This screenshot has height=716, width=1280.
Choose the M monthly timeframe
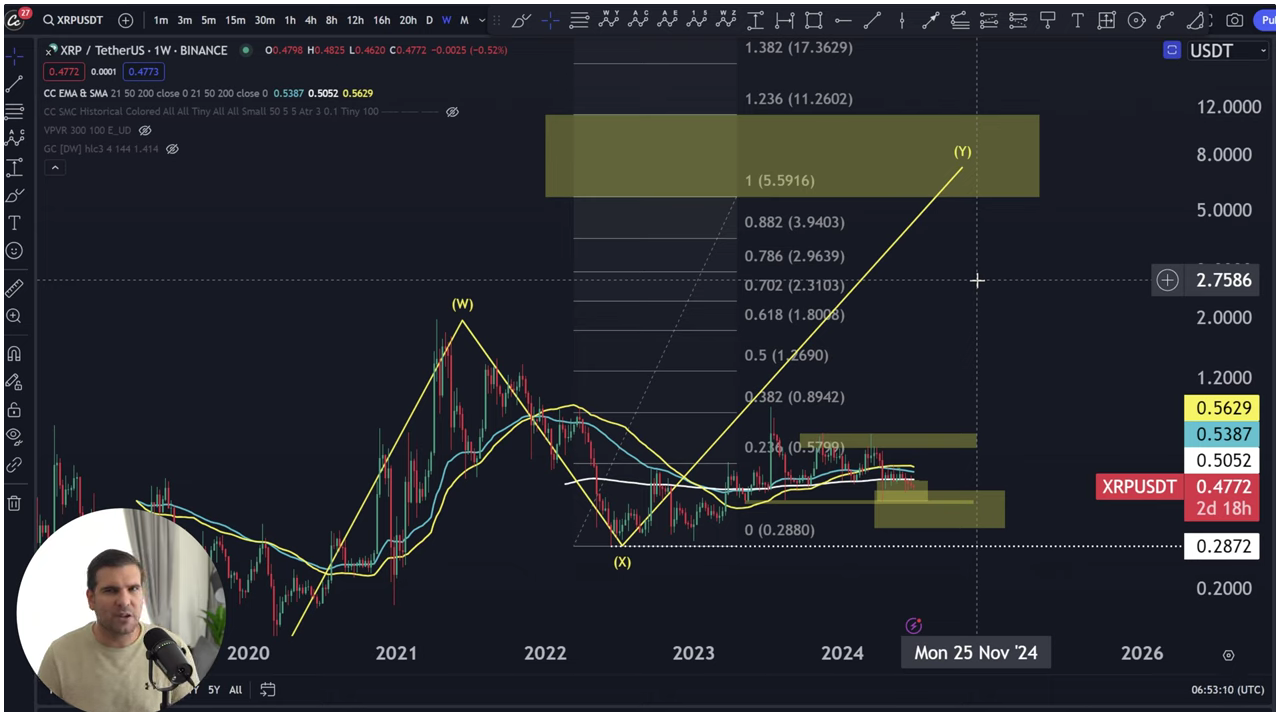coord(464,20)
